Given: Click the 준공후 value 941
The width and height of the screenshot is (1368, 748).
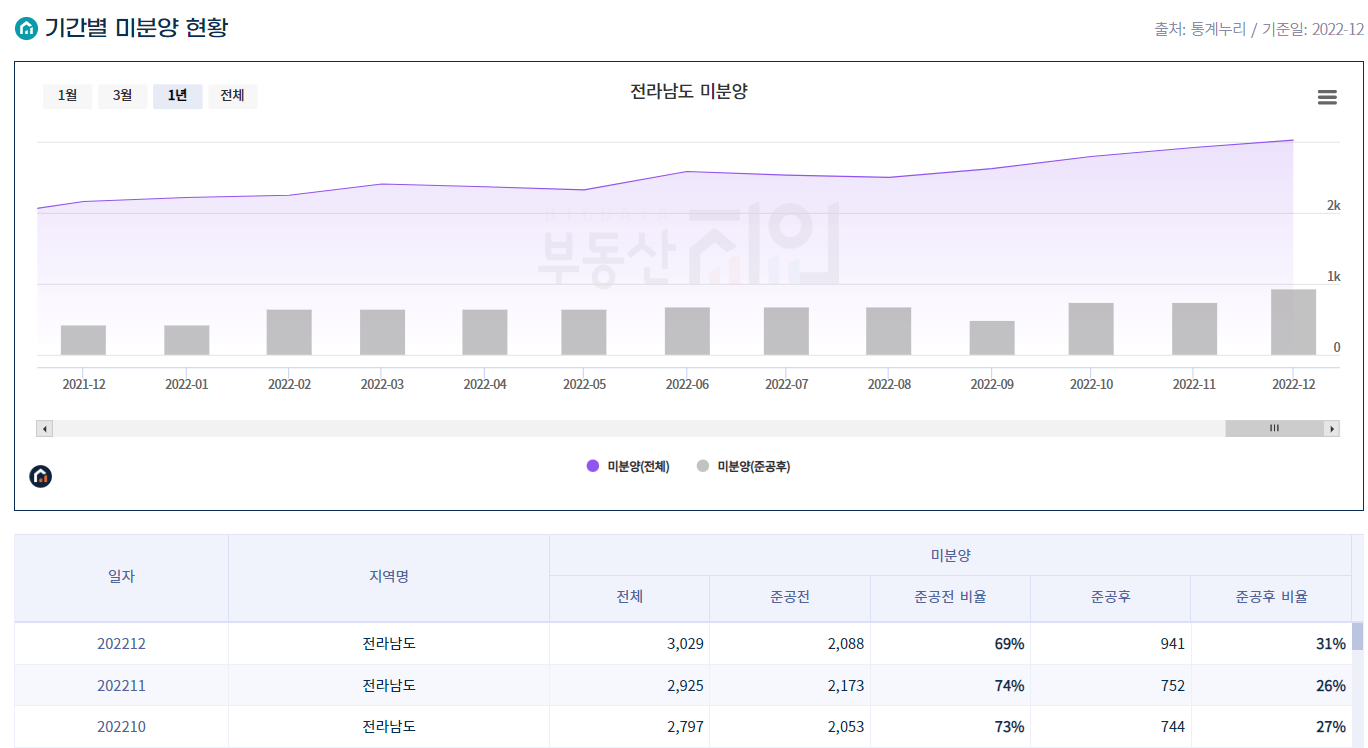Looking at the screenshot, I should pyautogui.click(x=1172, y=644).
